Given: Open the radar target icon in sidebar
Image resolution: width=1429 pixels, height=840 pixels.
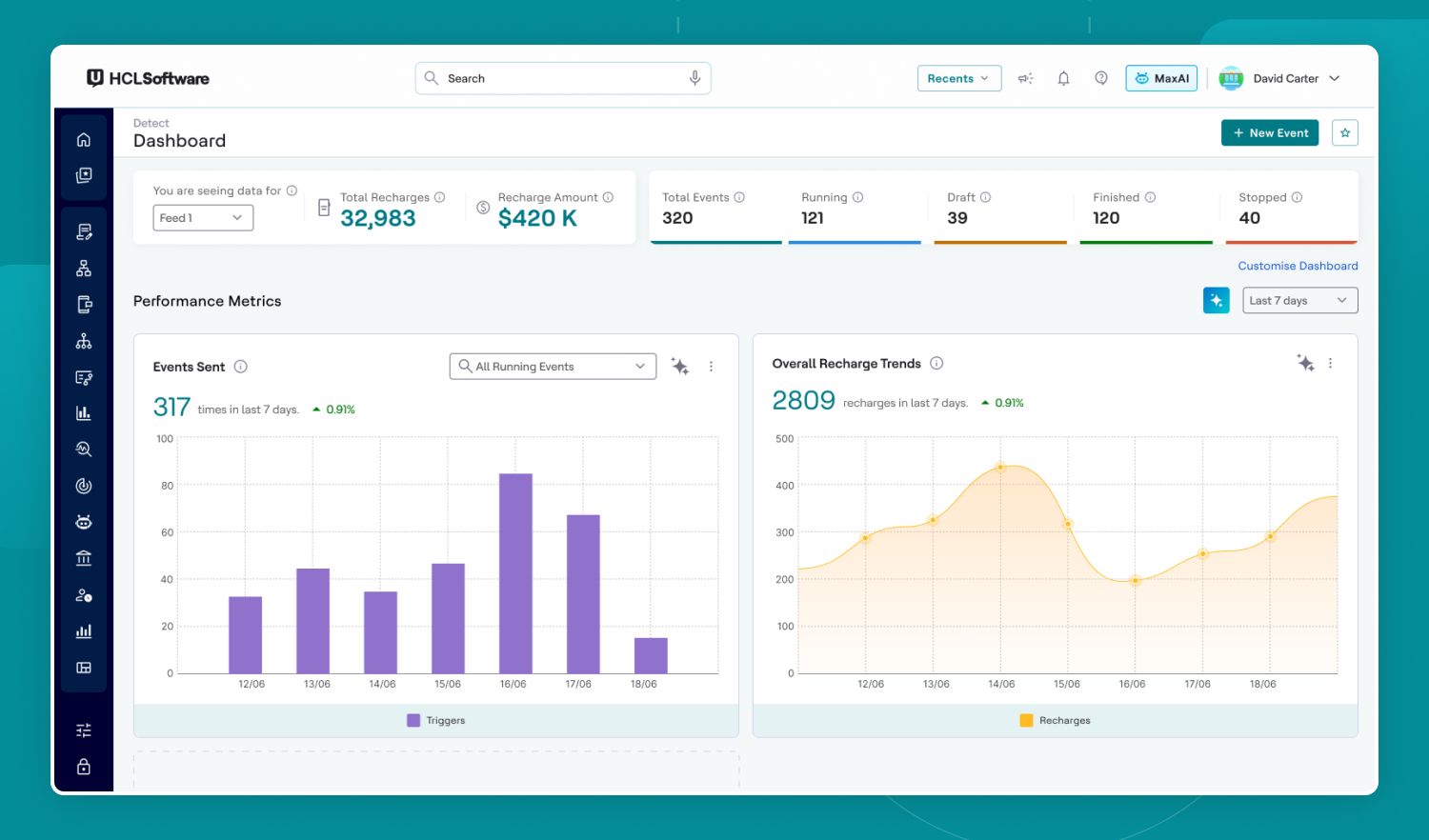Looking at the screenshot, I should [x=84, y=486].
